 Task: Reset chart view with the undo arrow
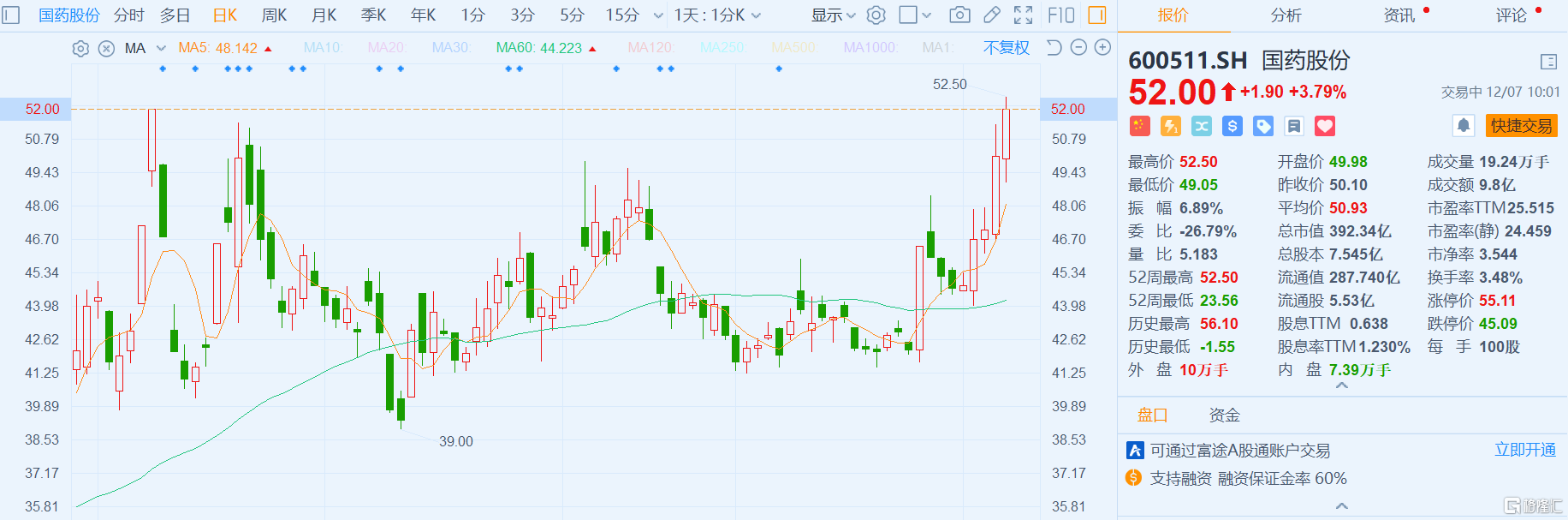[x=1054, y=48]
